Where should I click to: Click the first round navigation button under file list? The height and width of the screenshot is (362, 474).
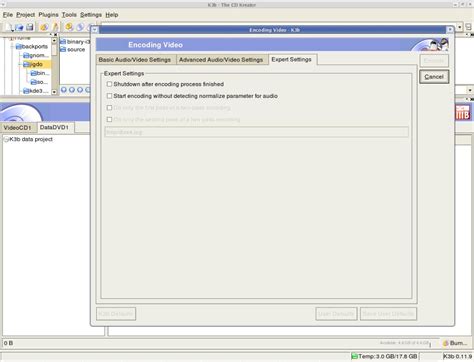(64, 90)
